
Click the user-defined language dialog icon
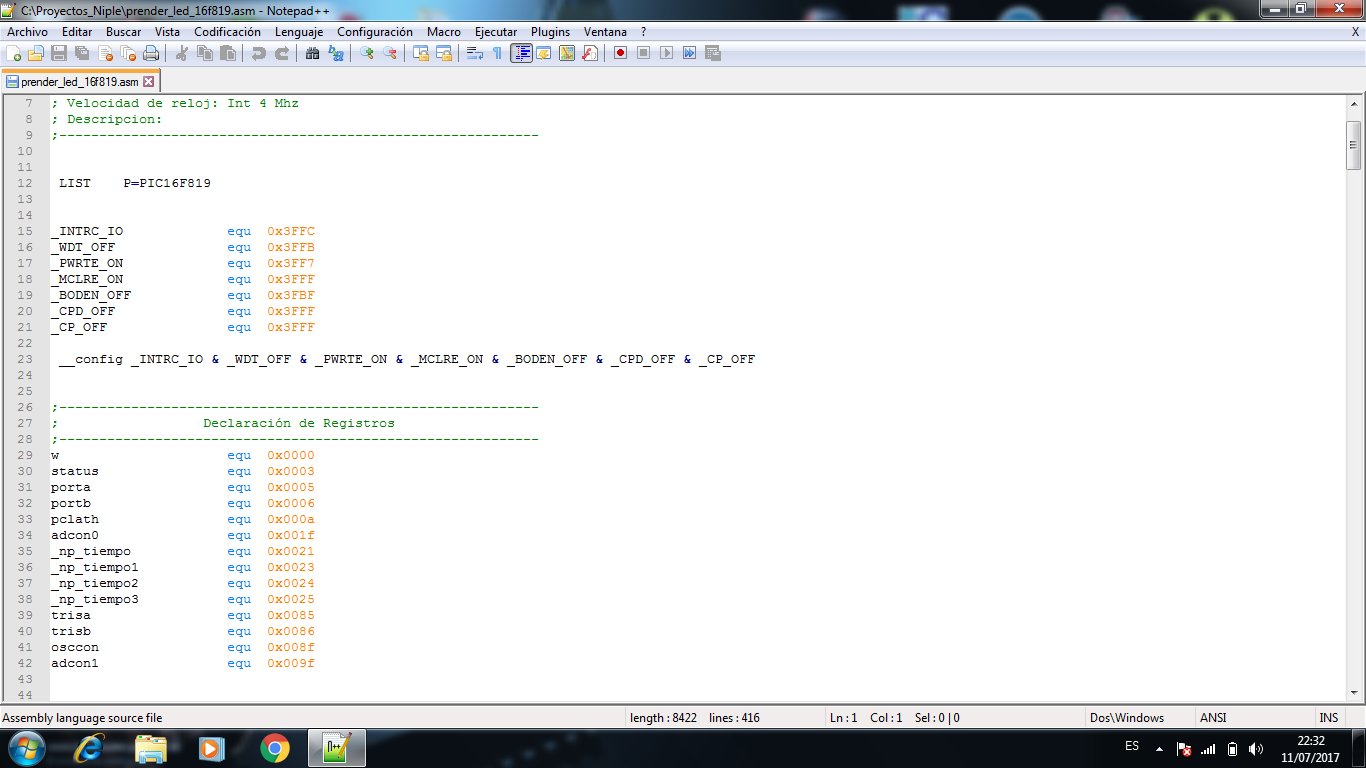coord(544,53)
